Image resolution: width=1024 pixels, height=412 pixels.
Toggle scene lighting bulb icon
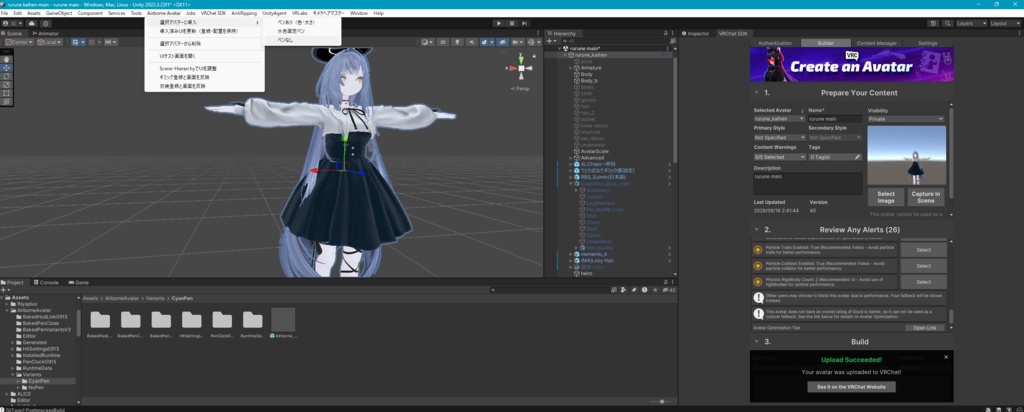click(457, 42)
